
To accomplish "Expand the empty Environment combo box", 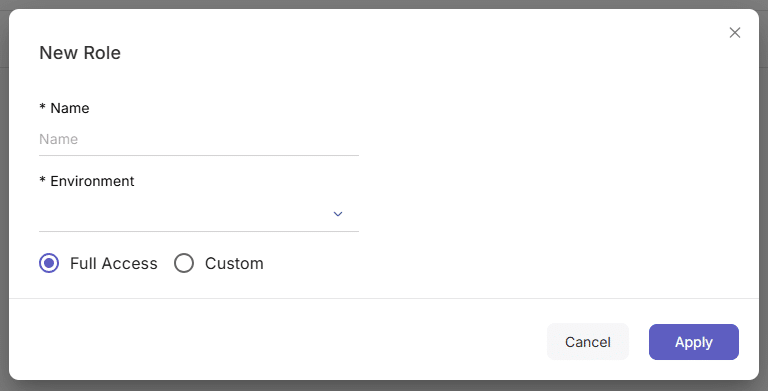I will [199, 214].
